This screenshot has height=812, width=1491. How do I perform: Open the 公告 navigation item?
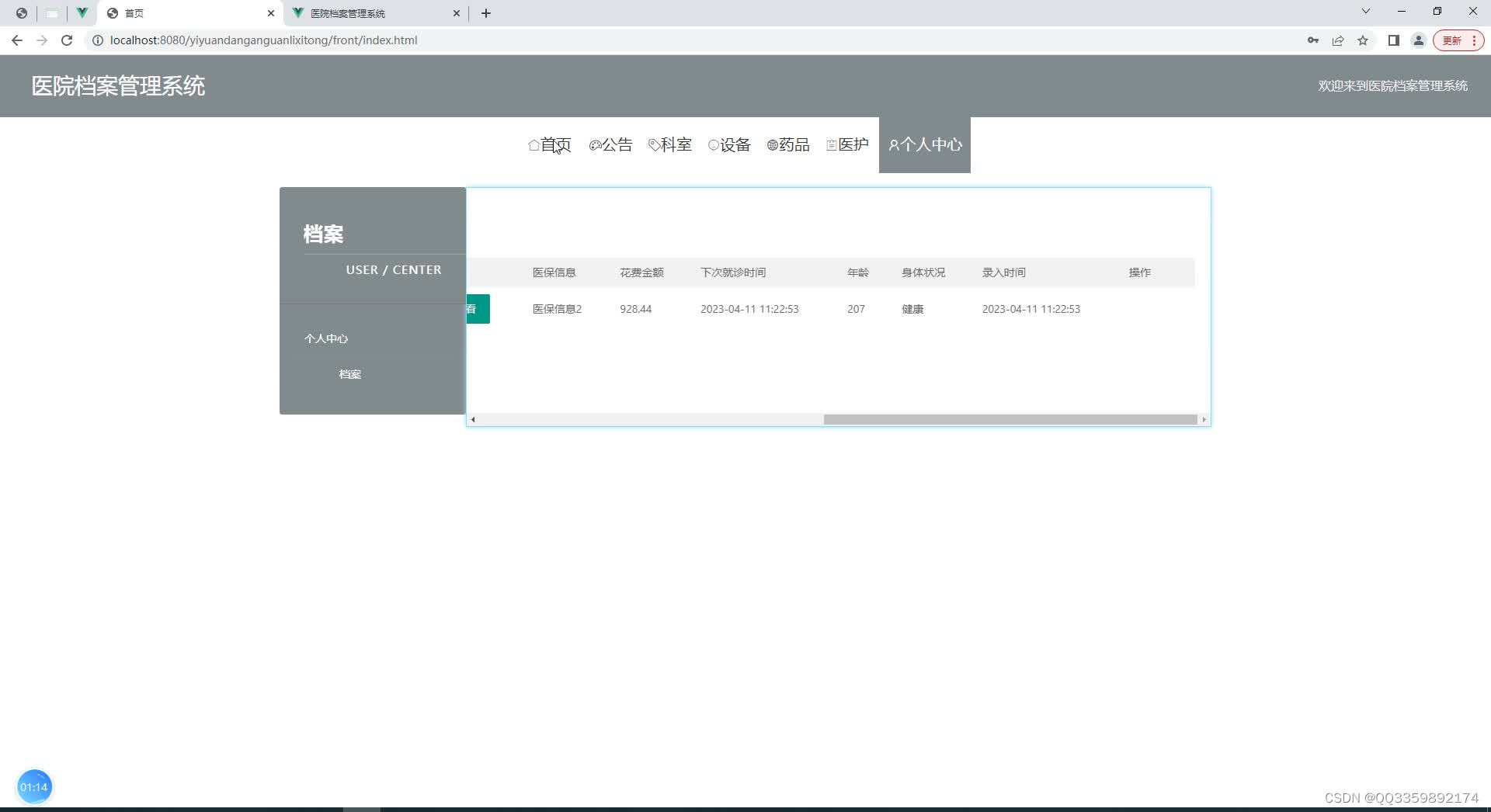coord(611,144)
